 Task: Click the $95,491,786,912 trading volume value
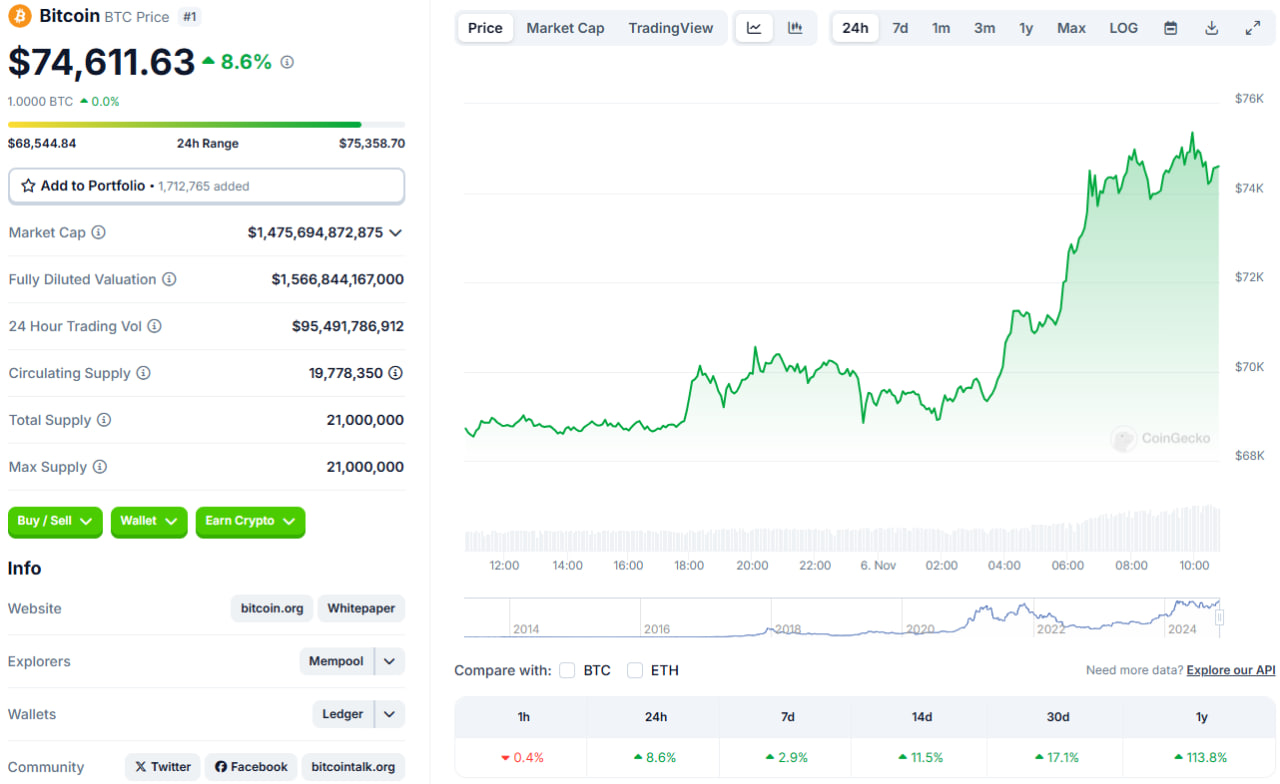[x=348, y=326]
